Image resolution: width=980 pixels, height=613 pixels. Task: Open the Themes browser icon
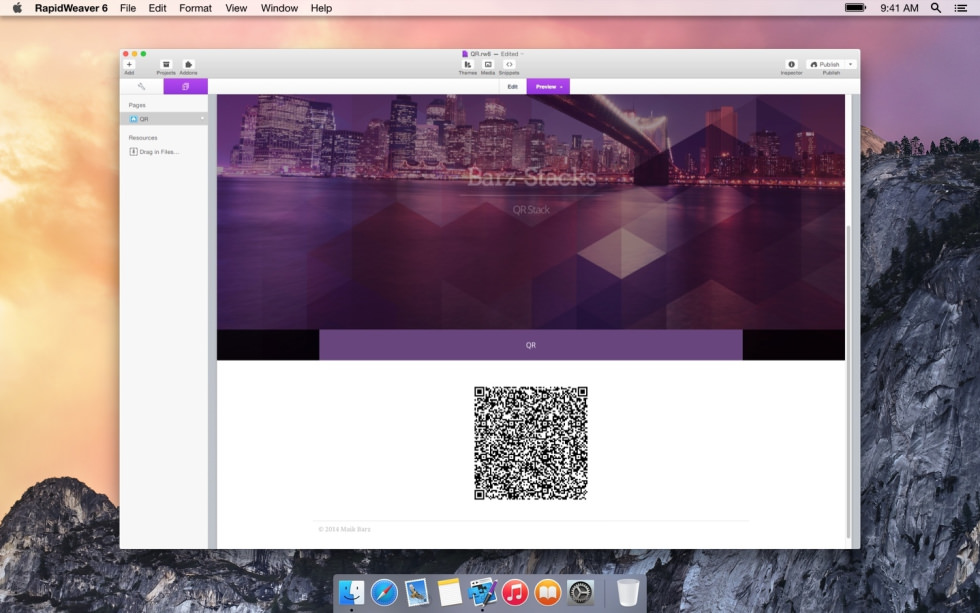tap(468, 64)
